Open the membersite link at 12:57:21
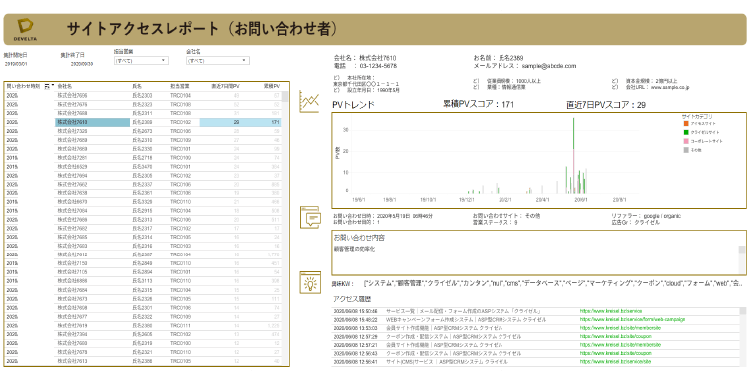Screen dimensions: 750x380 [x=620, y=345]
